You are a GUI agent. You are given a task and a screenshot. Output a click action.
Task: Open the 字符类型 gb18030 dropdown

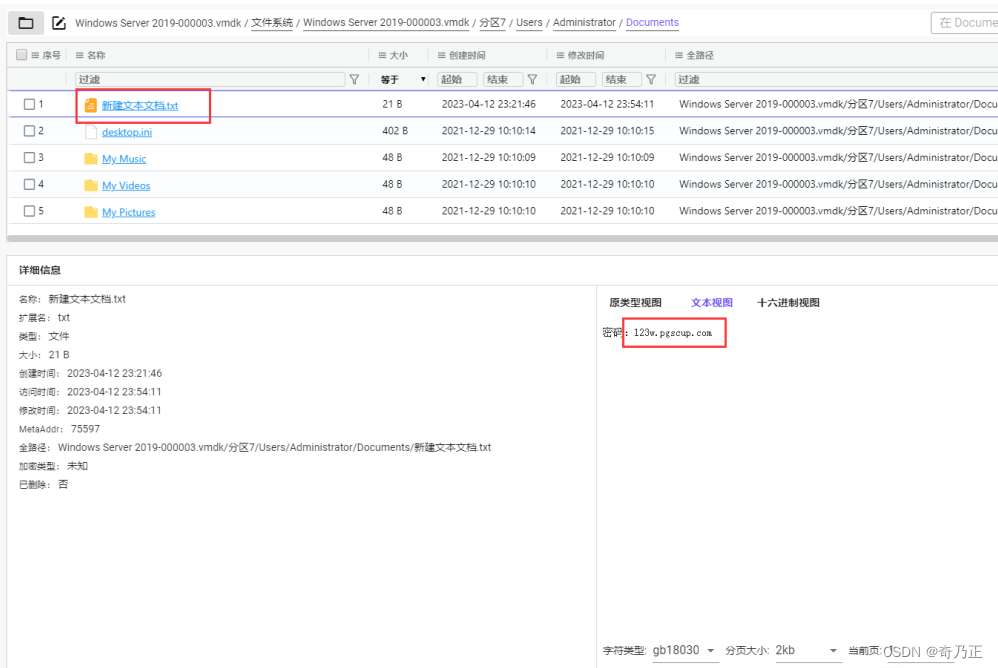685,651
